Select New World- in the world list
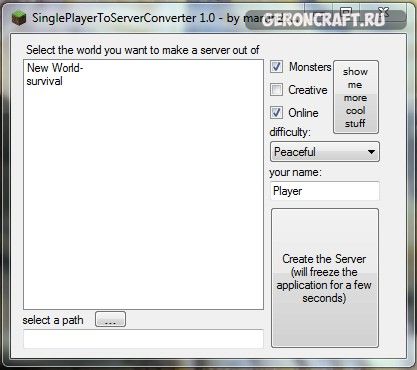Screen dimensions: 417x370 pyautogui.click(x=55, y=68)
